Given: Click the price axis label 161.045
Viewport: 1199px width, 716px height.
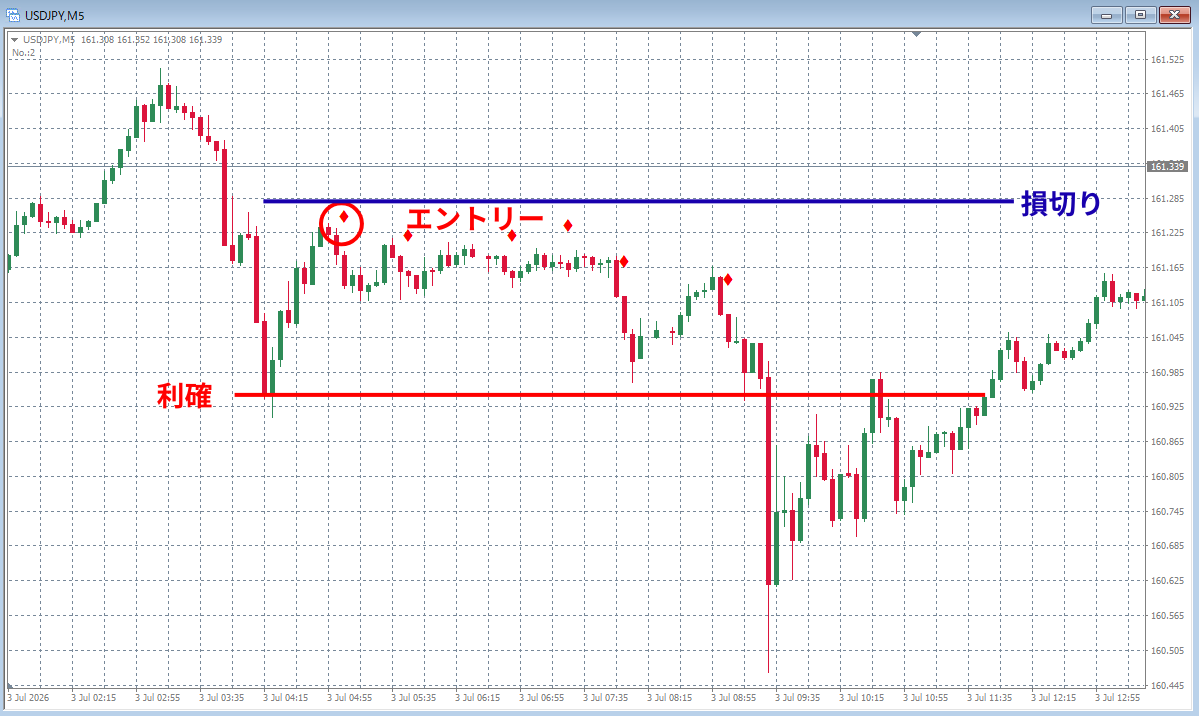Looking at the screenshot, I should 1167,337.
